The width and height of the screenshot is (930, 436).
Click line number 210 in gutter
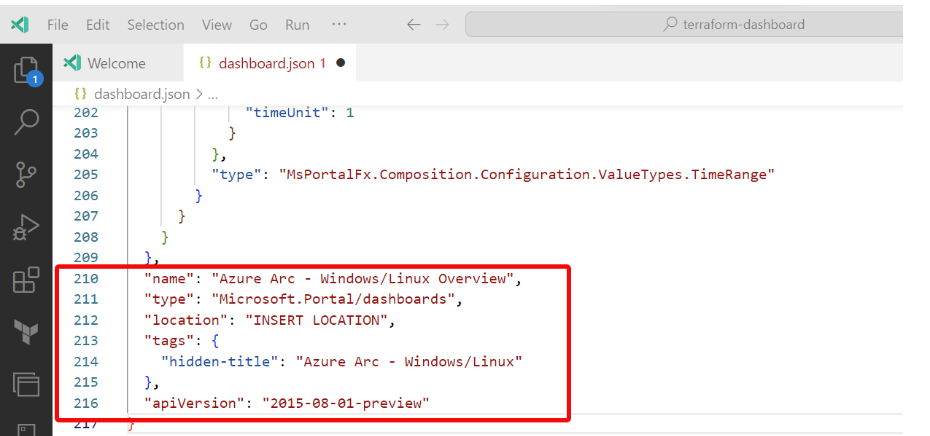point(86,278)
